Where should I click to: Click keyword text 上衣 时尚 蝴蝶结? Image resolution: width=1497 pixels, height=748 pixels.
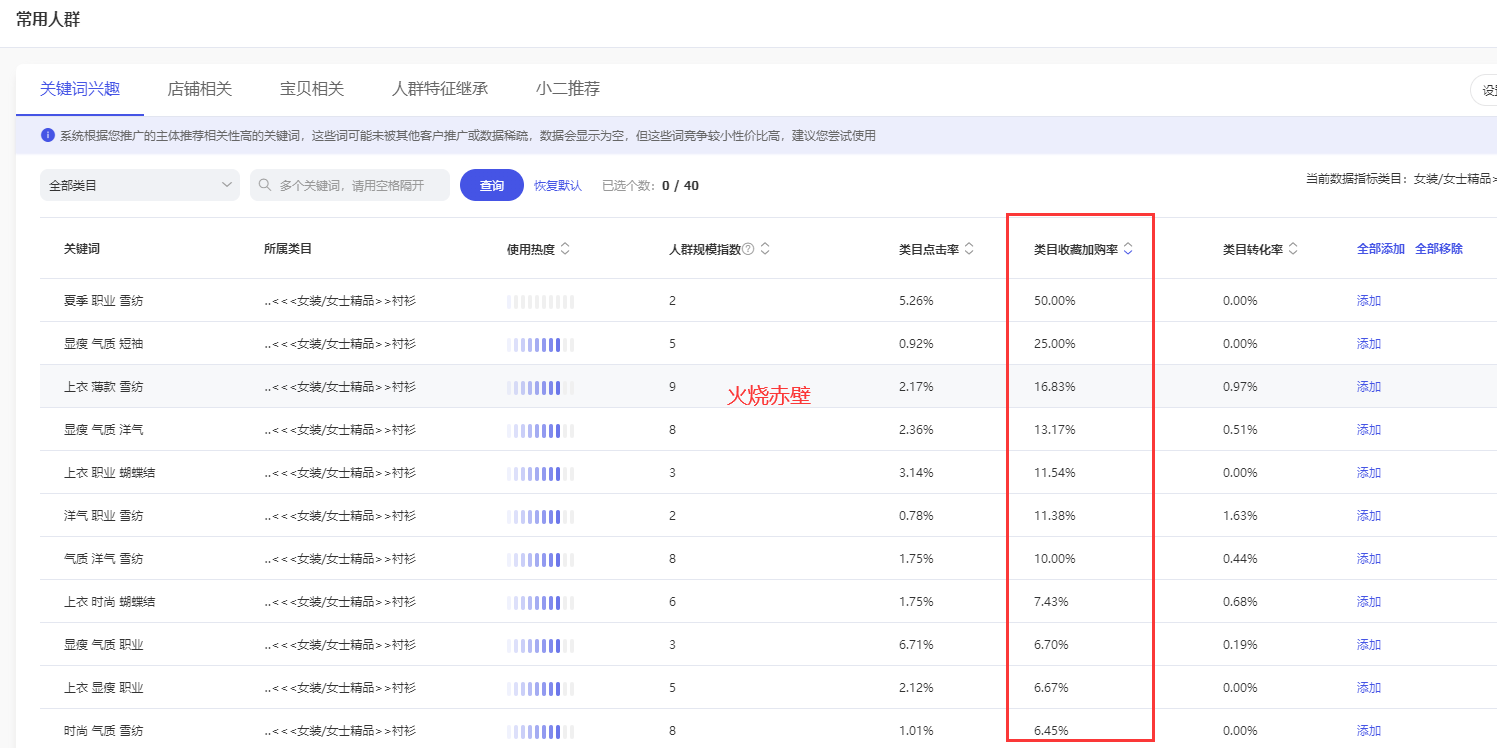tap(109, 602)
